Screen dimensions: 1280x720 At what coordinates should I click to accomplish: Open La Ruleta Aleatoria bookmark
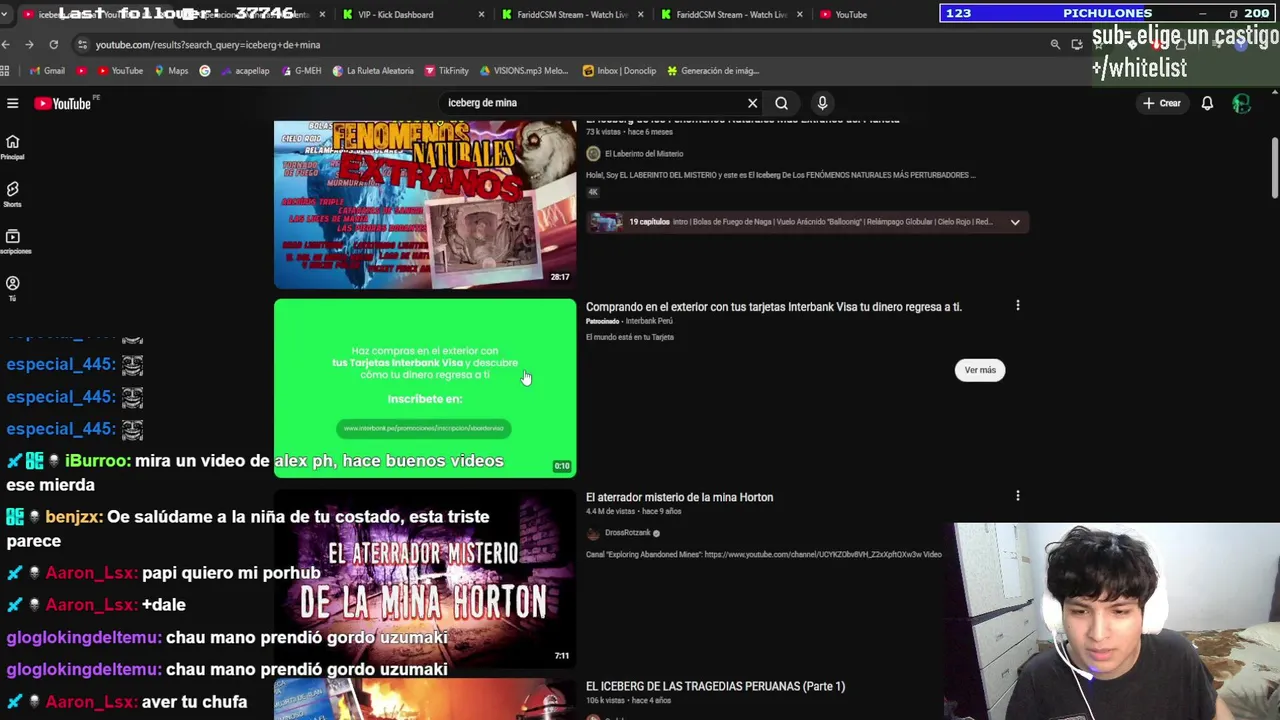coord(372,70)
